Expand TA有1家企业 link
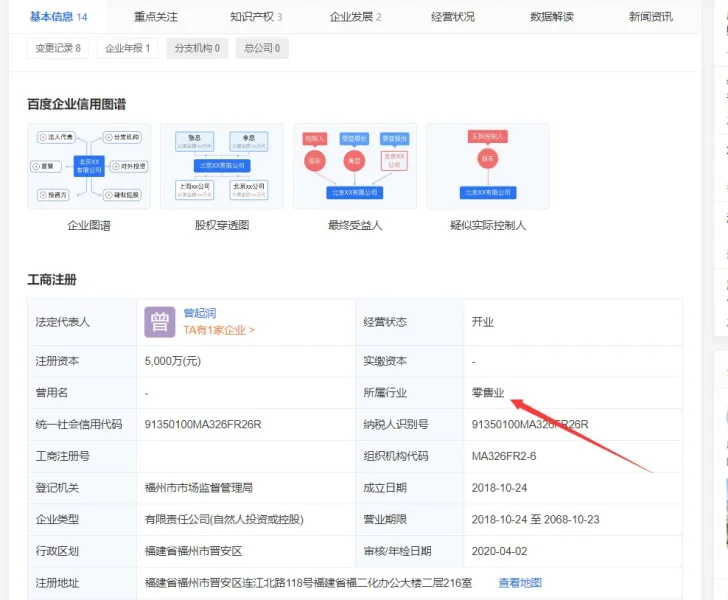Screen dimensions: 728x600 pyautogui.click(x=218, y=329)
